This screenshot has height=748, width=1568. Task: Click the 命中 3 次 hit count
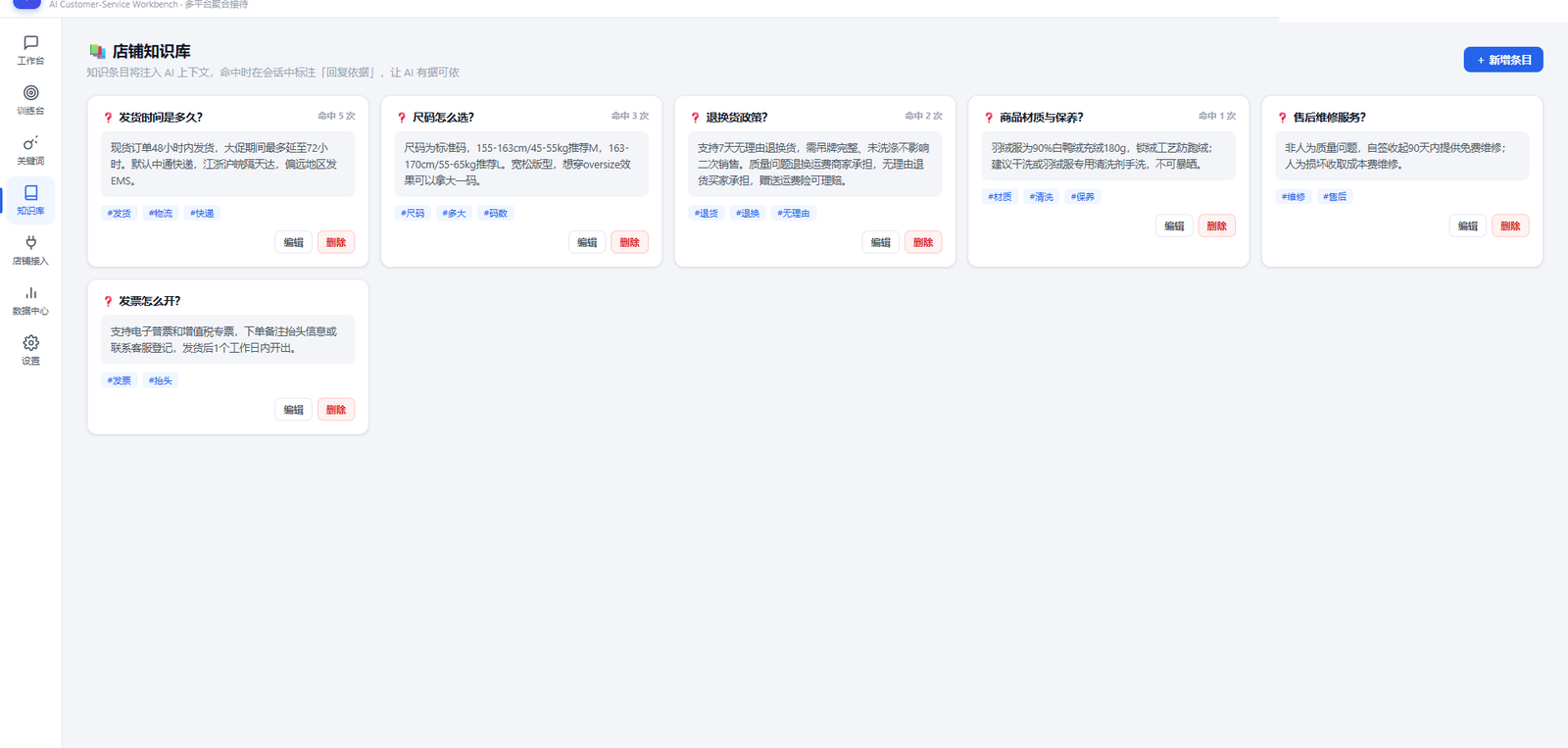click(x=630, y=116)
